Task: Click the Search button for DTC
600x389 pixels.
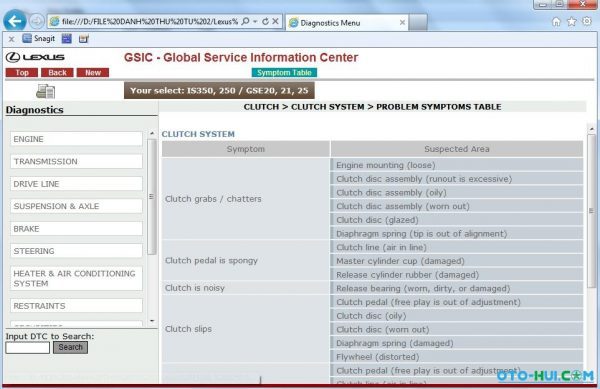Action: (70, 347)
